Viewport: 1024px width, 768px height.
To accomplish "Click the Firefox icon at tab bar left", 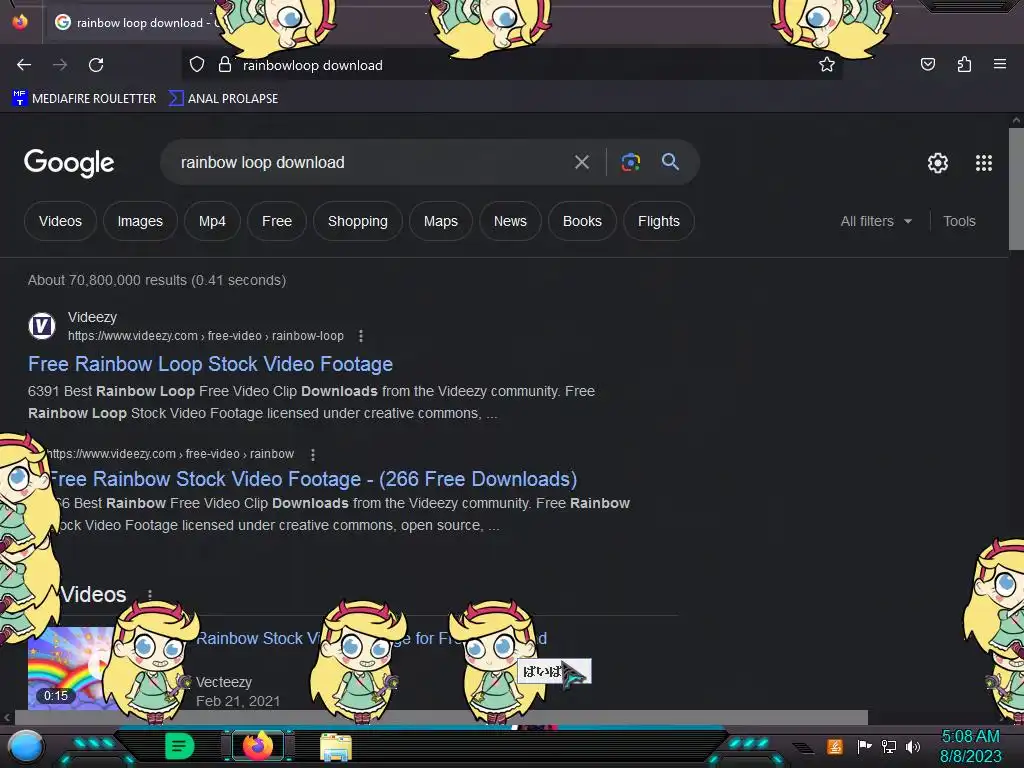I will click(x=20, y=22).
